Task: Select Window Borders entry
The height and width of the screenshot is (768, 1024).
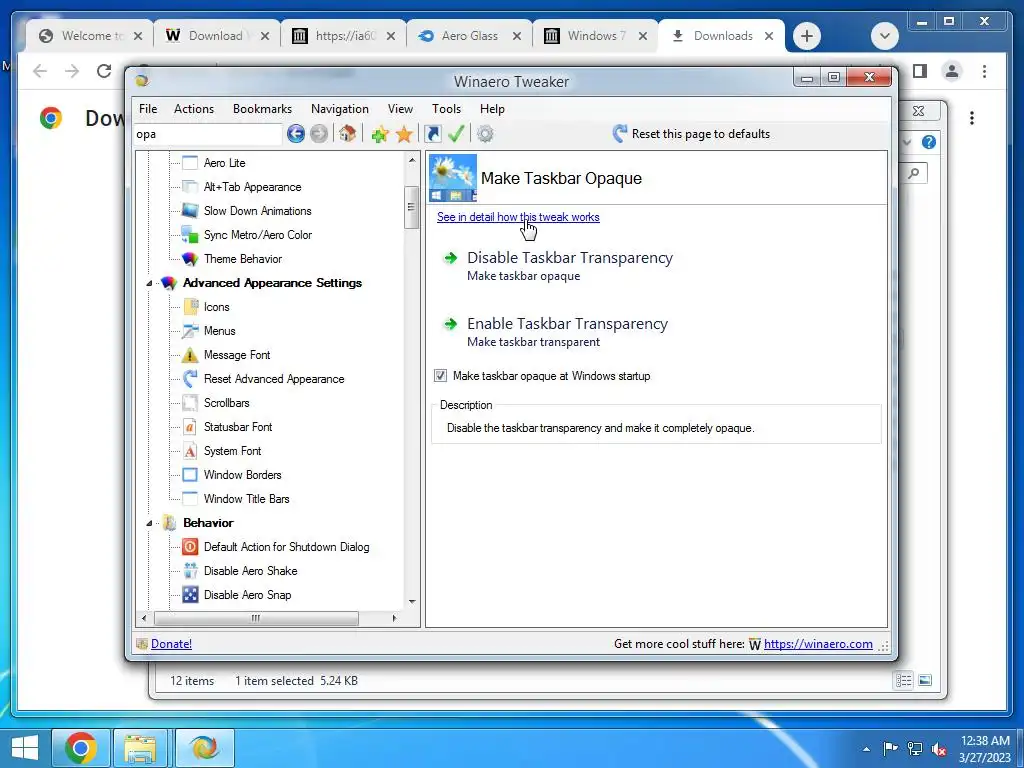Action: tap(242, 475)
